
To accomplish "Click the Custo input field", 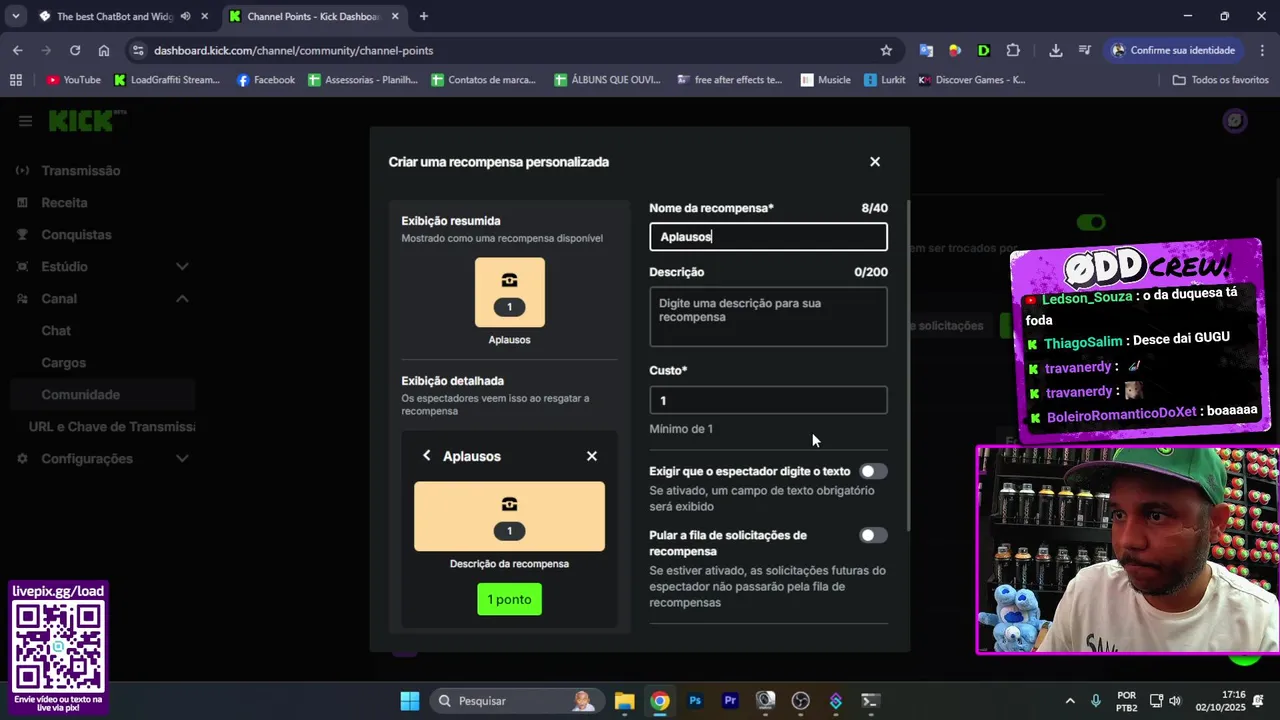I will 768,400.
